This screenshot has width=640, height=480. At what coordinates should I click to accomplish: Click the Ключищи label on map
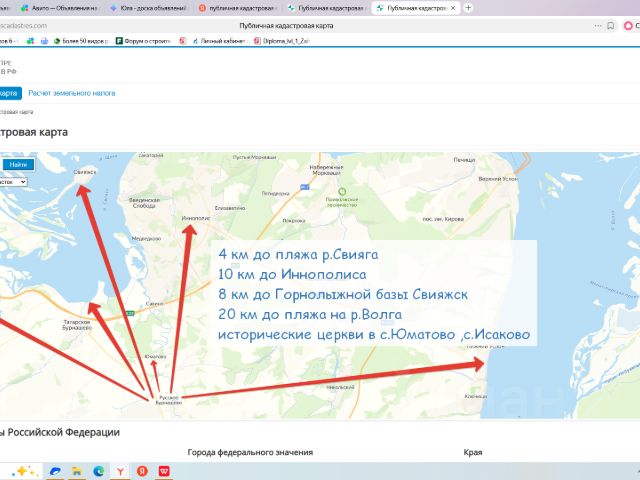point(476,396)
